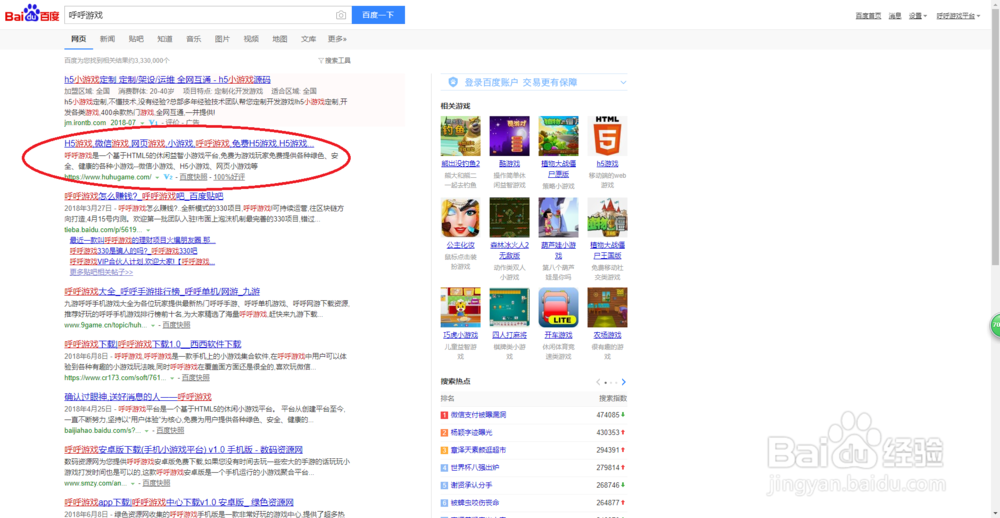The height and width of the screenshot is (518, 1000).
Task: Switch to the 贴吧 tab
Action: click(136, 39)
